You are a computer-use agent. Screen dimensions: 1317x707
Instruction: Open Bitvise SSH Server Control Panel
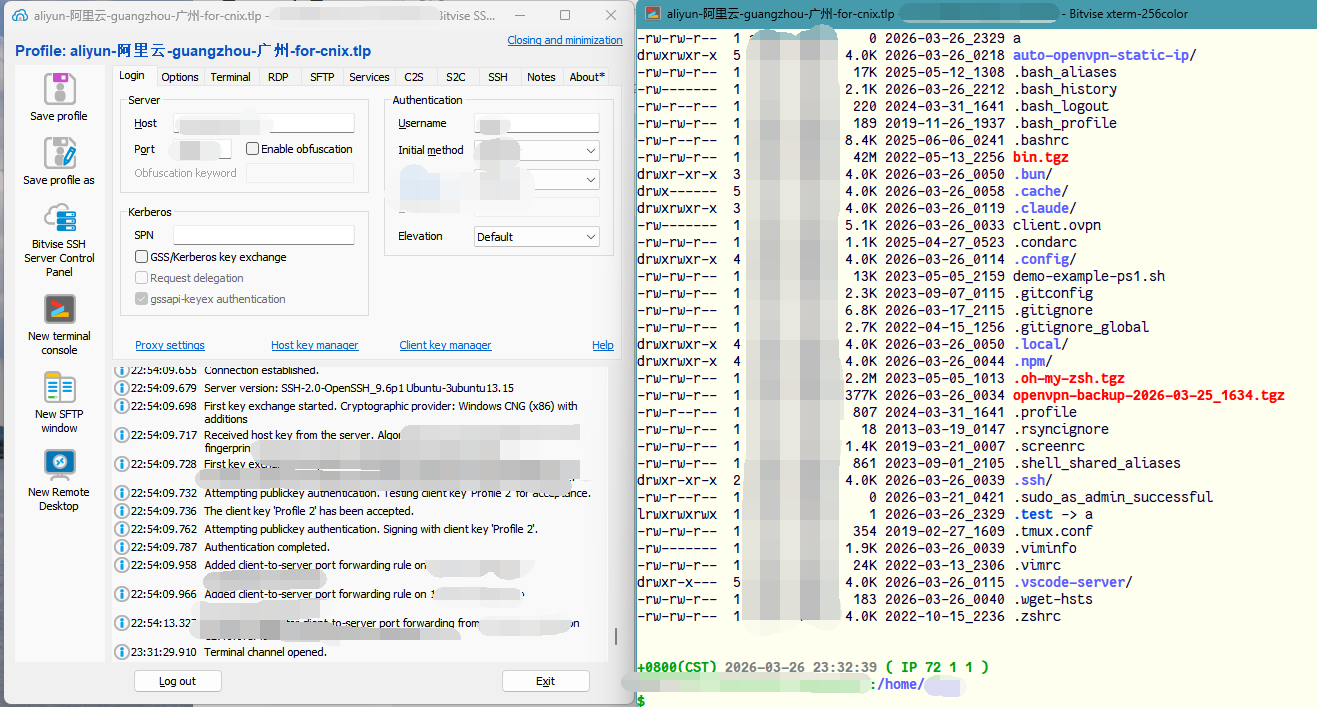(x=60, y=217)
